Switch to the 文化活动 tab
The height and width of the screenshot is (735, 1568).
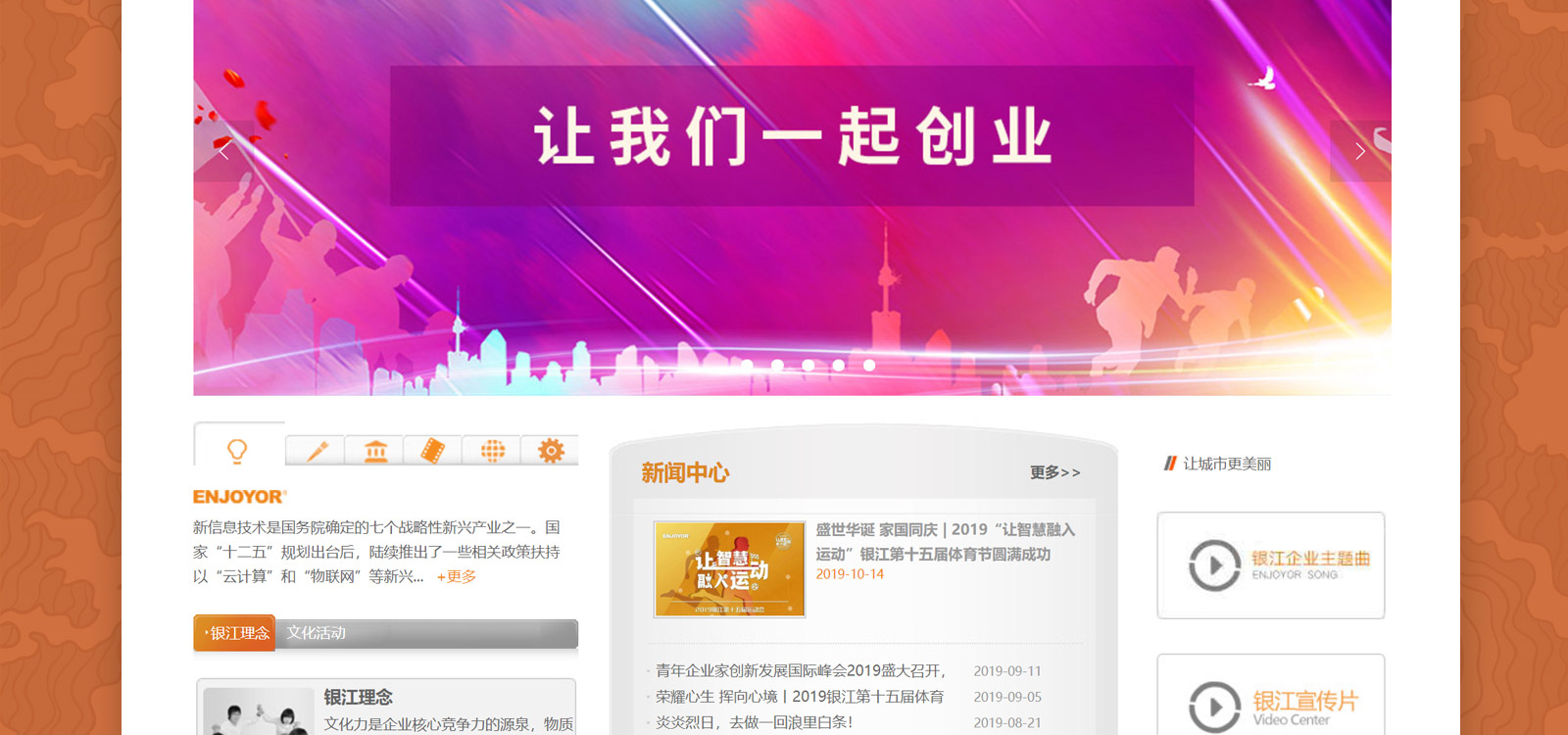316,633
